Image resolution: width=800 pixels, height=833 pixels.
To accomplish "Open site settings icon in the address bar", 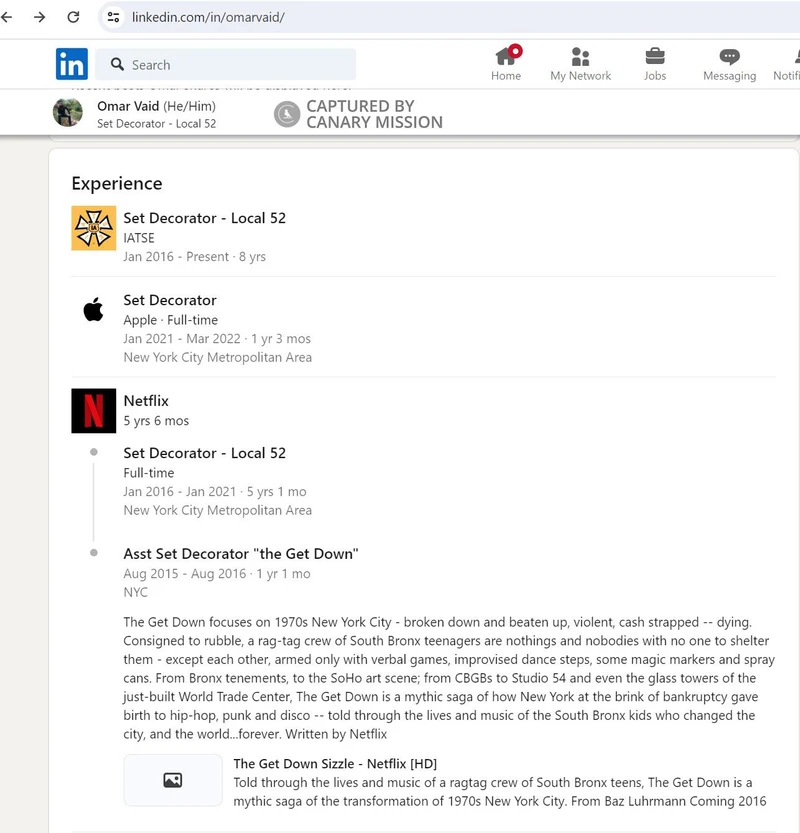I will [x=114, y=17].
